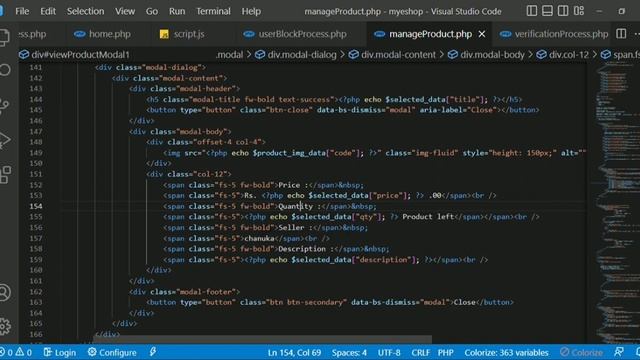Toggle bottom panel layout icon

pyautogui.click(x=547, y=11)
